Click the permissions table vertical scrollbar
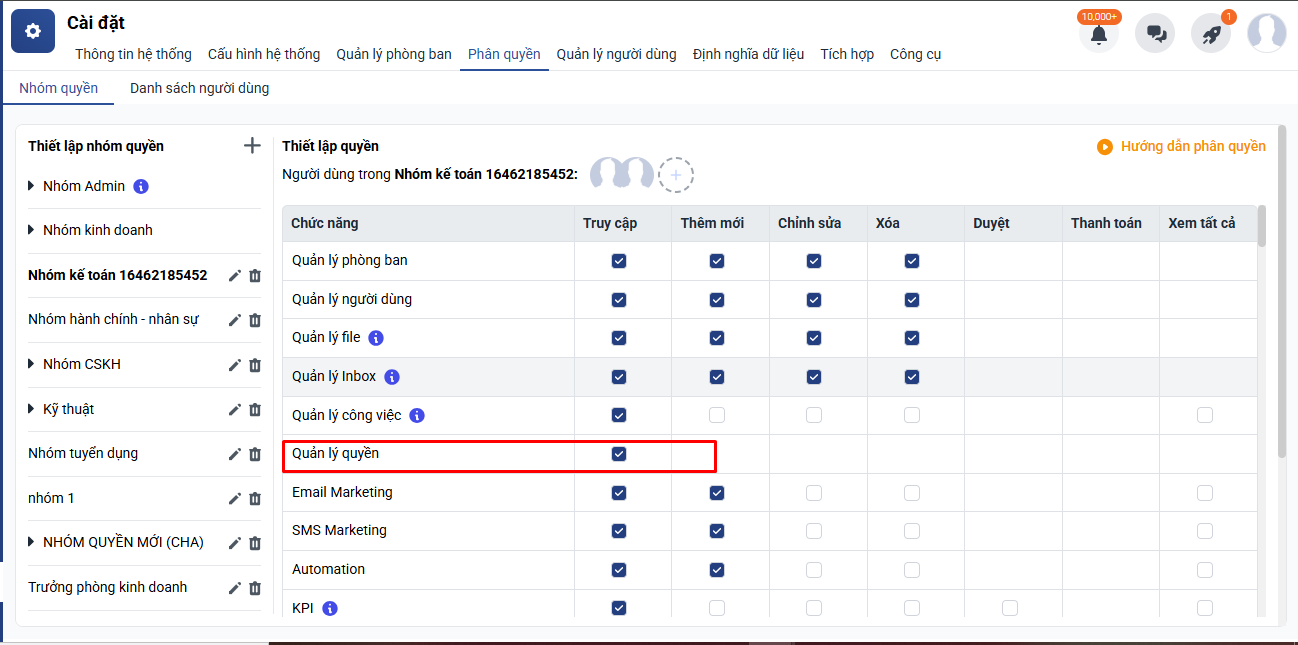 pos(1262,226)
